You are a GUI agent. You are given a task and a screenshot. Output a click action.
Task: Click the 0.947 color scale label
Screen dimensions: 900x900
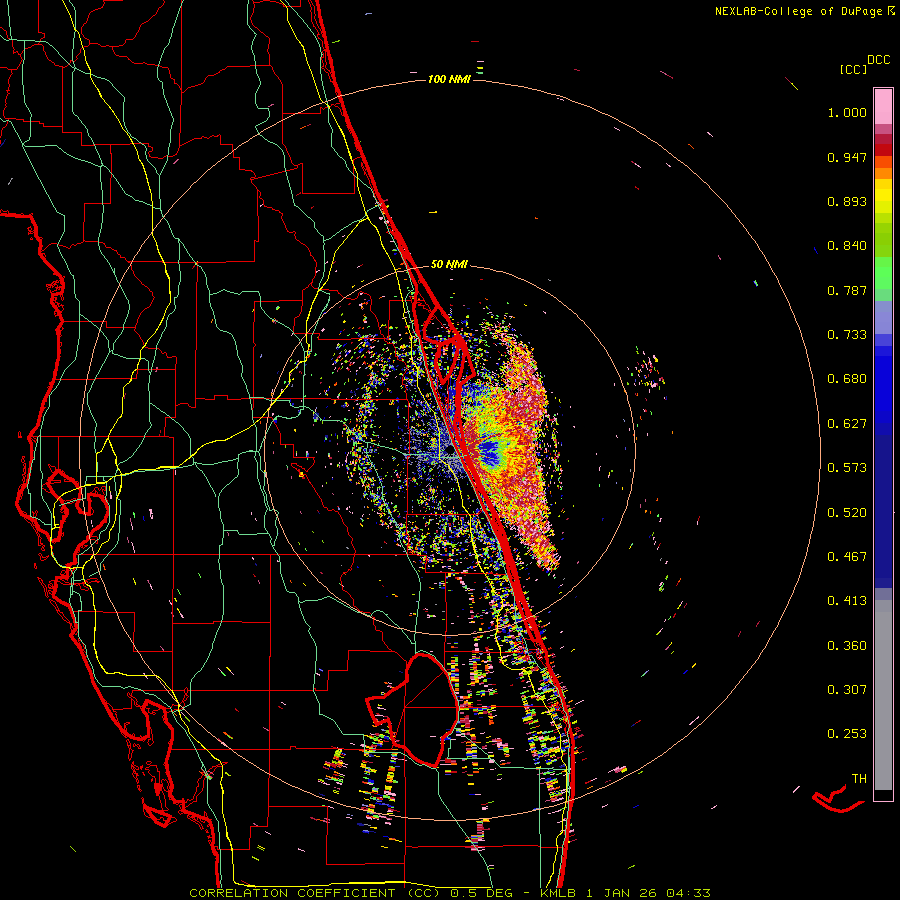847,157
